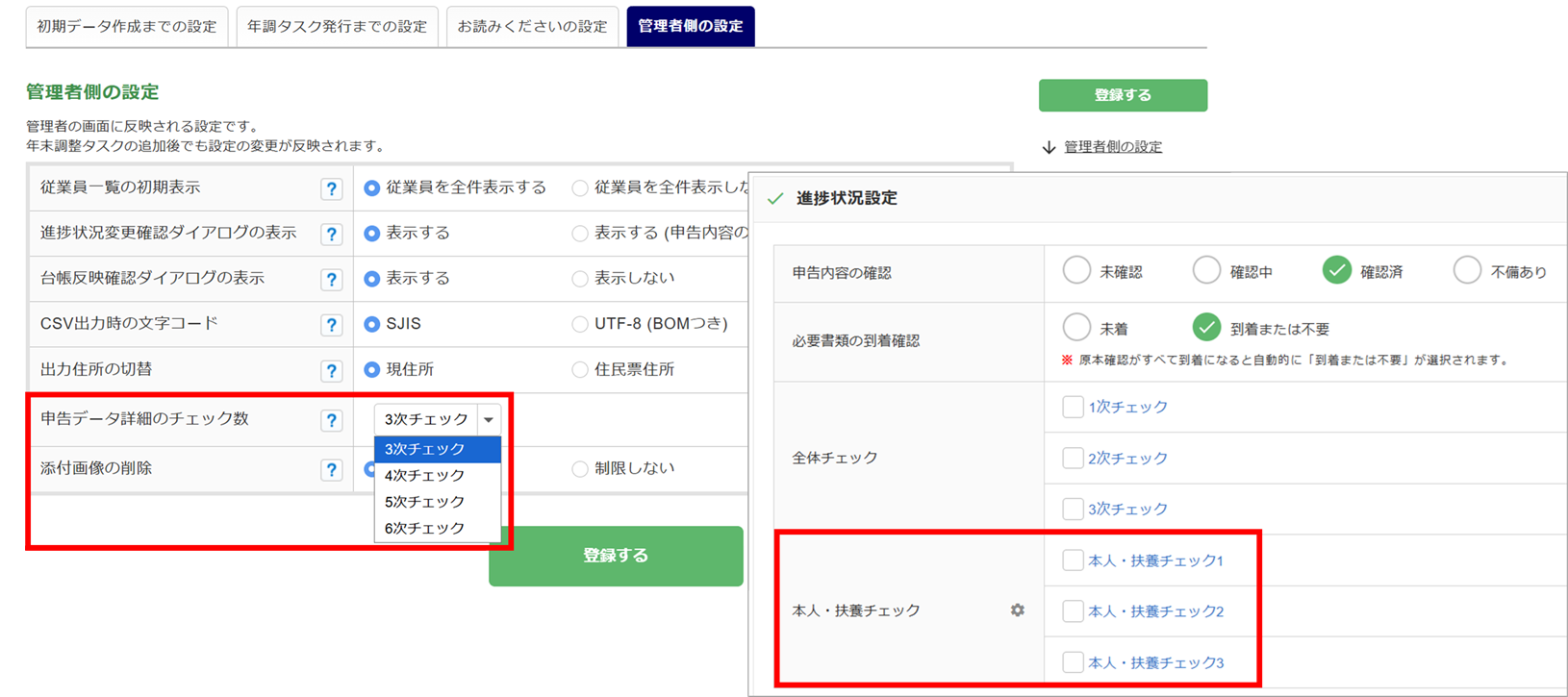Set 申告内容の確認 to 不備あり

tap(1467, 271)
